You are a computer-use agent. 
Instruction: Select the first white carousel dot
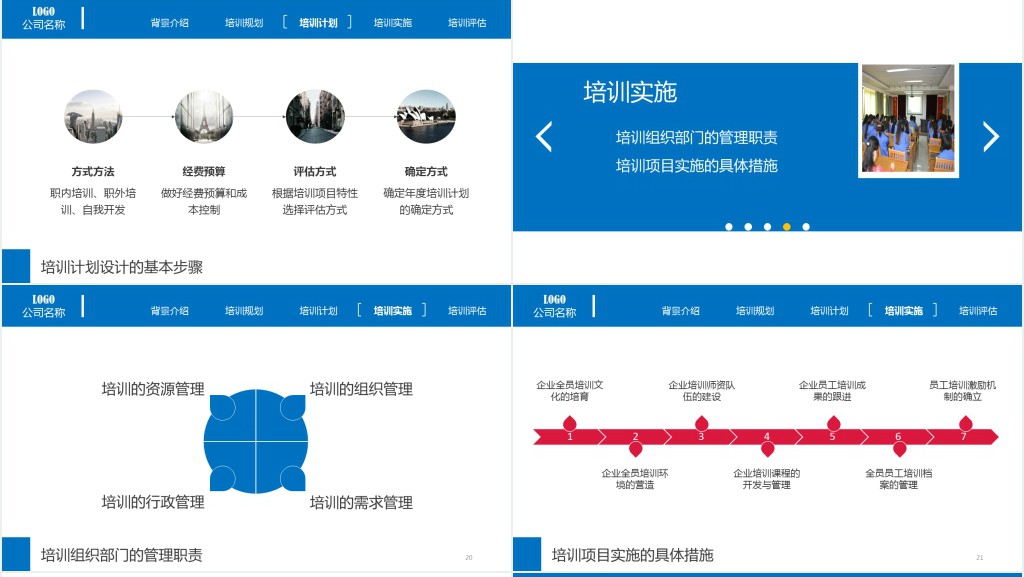729,227
